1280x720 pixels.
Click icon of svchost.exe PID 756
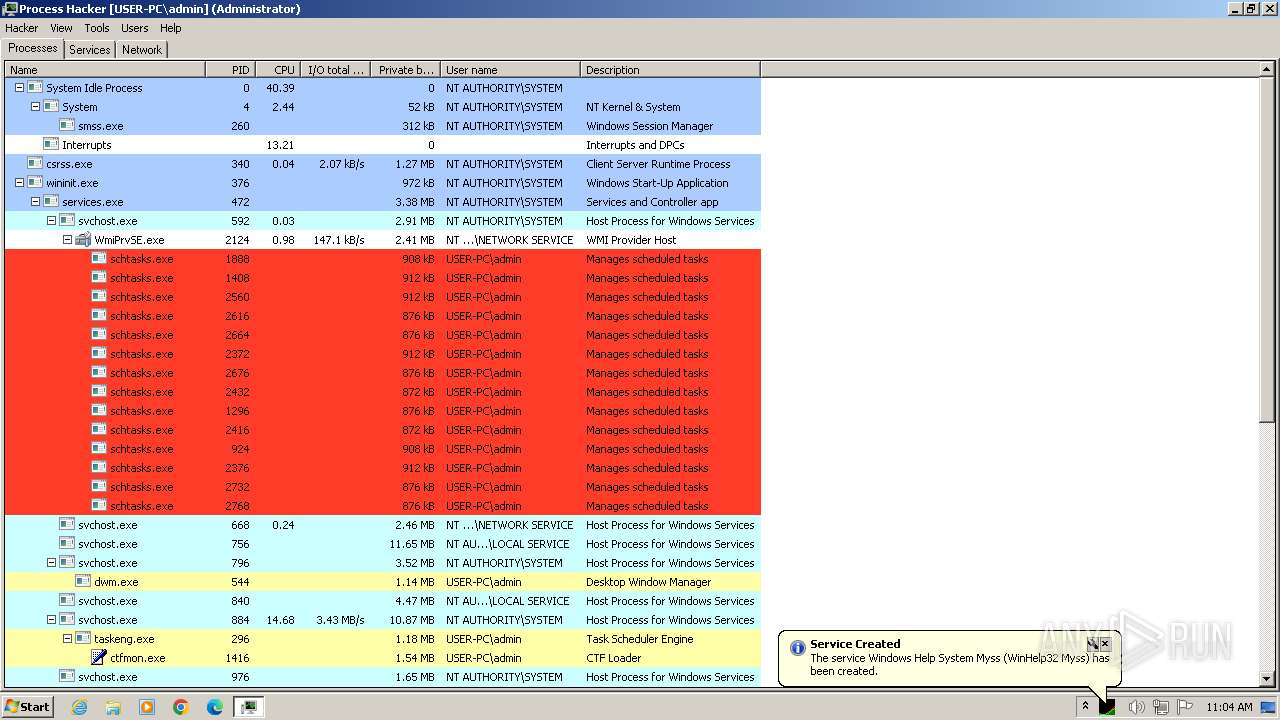67,544
